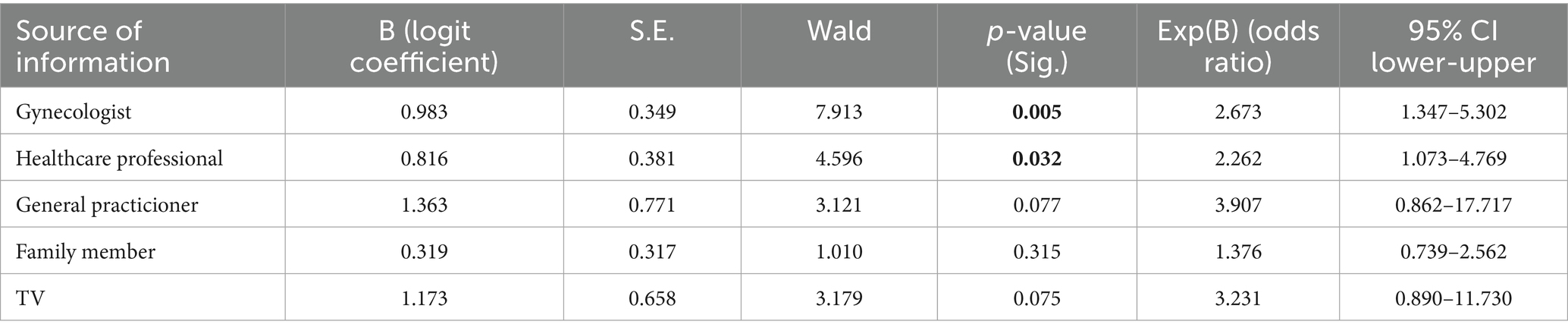The height and width of the screenshot is (334, 1568).
Task: Click the odds ratio value 3.907
Action: [x=1237, y=205]
